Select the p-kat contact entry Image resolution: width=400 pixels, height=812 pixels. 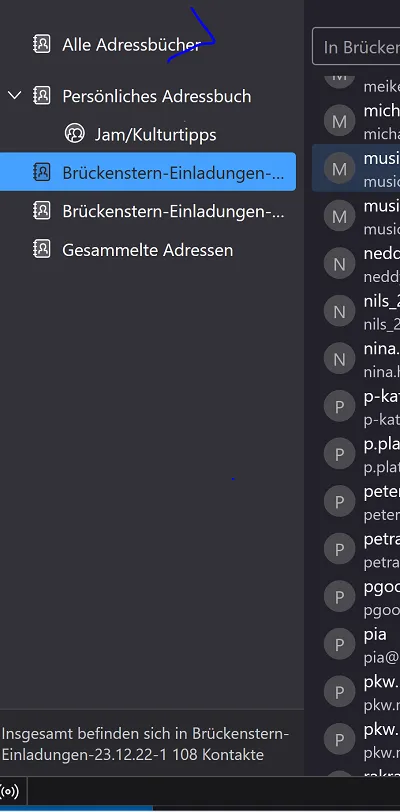(356, 407)
